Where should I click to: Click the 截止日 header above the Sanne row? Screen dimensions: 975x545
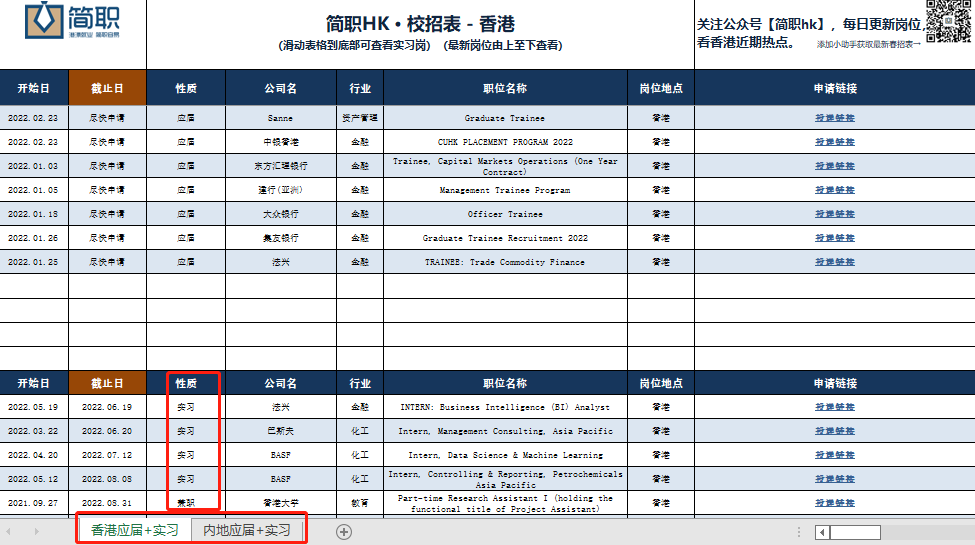[x=107, y=88]
